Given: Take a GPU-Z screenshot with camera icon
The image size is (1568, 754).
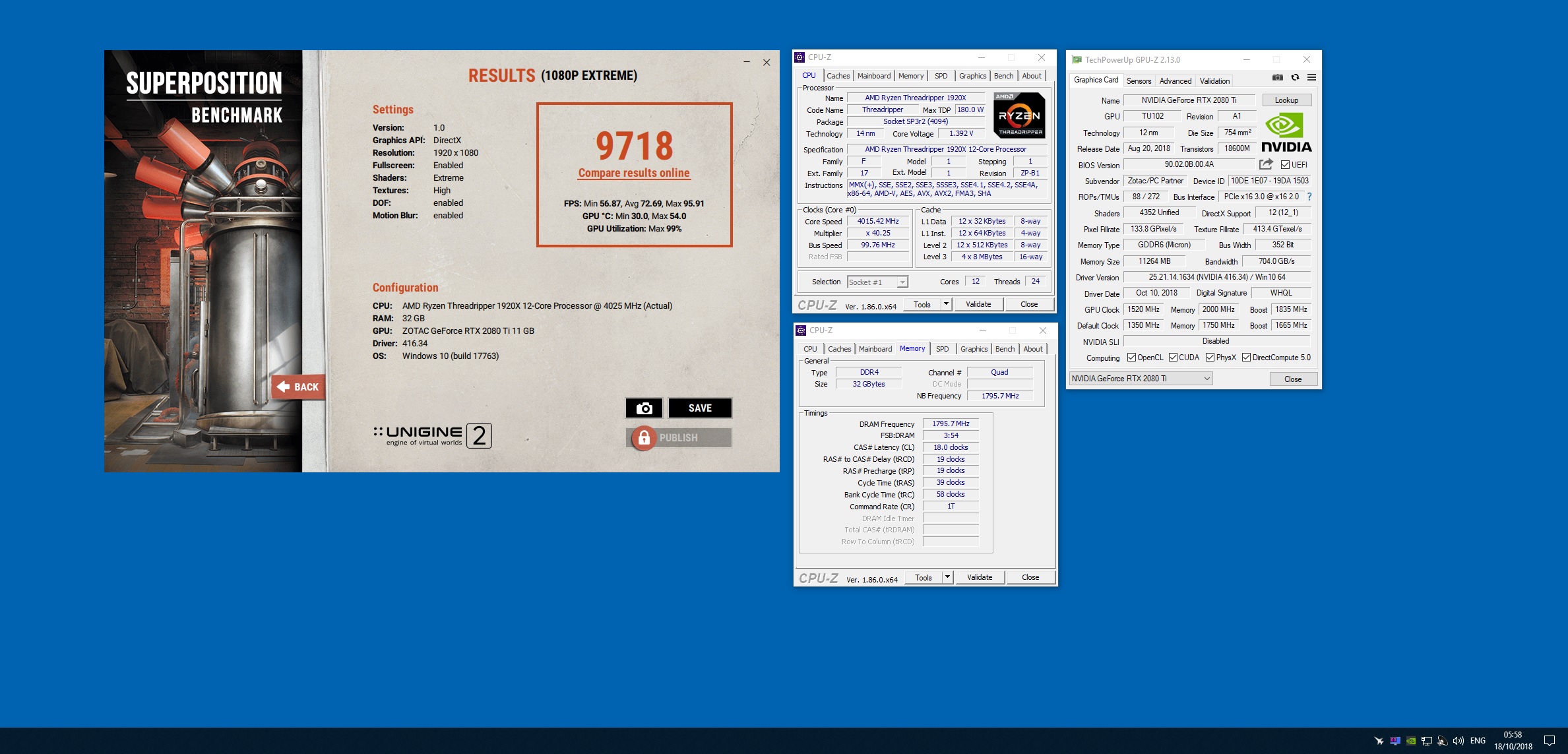Looking at the screenshot, I should coord(1278,77).
